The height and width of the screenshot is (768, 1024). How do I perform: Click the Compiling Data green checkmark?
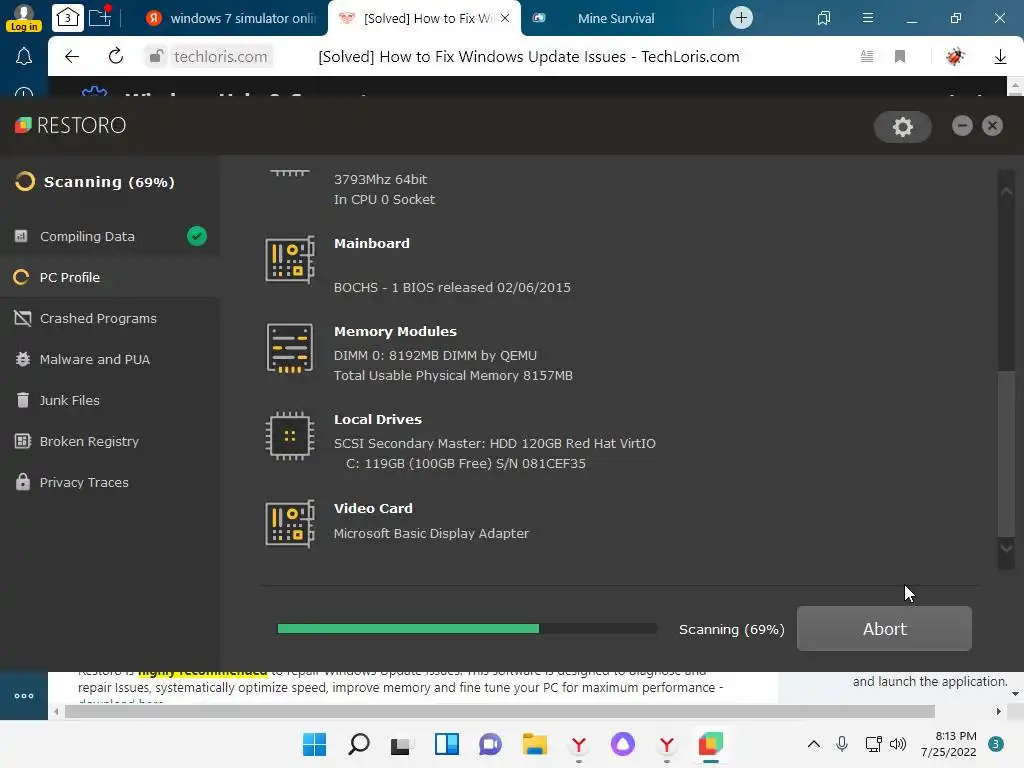[x=197, y=236]
